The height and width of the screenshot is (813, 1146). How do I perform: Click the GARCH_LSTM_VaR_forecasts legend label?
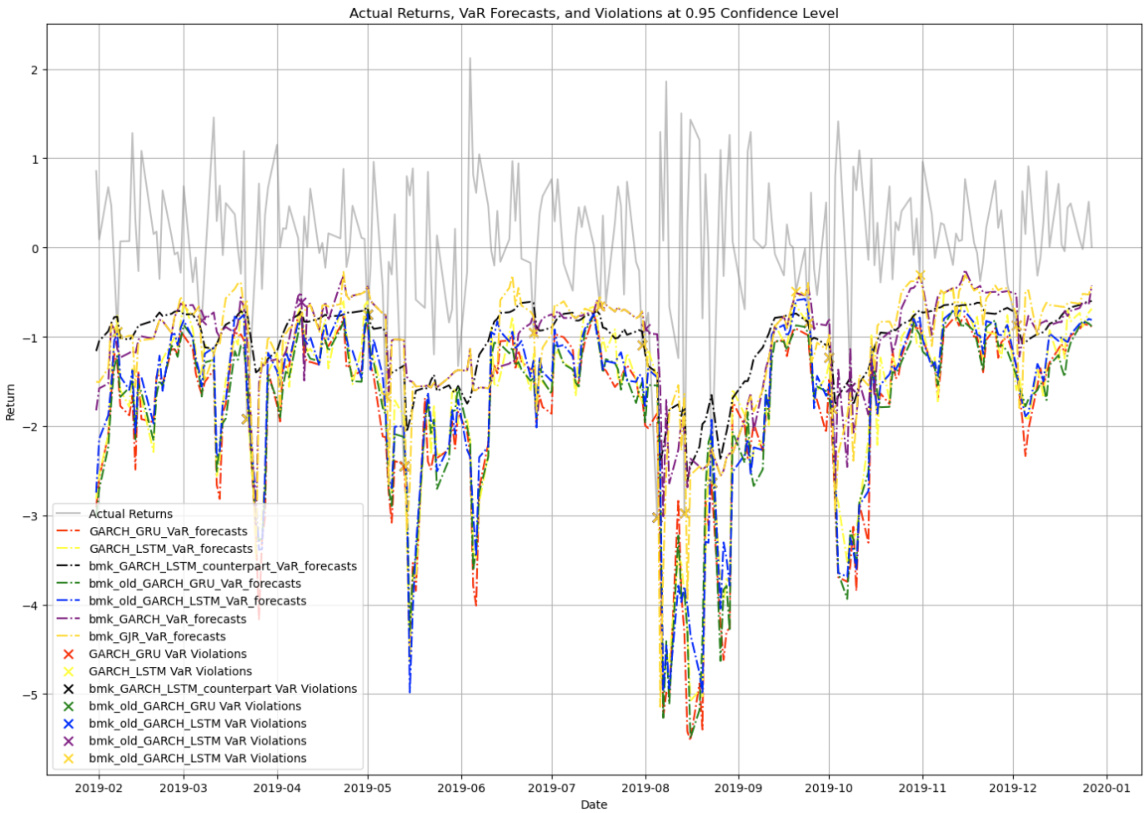[171, 549]
